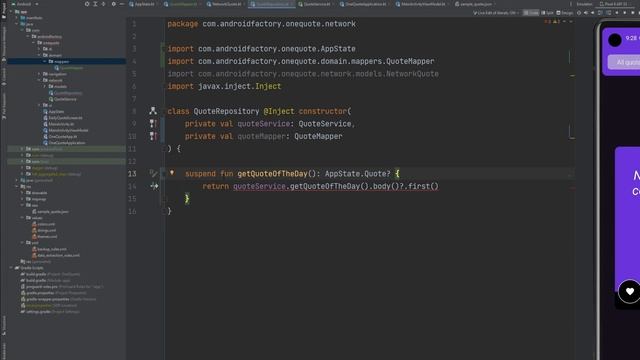
Task: Toggle Live Edit of literals
Action: (496, 13)
